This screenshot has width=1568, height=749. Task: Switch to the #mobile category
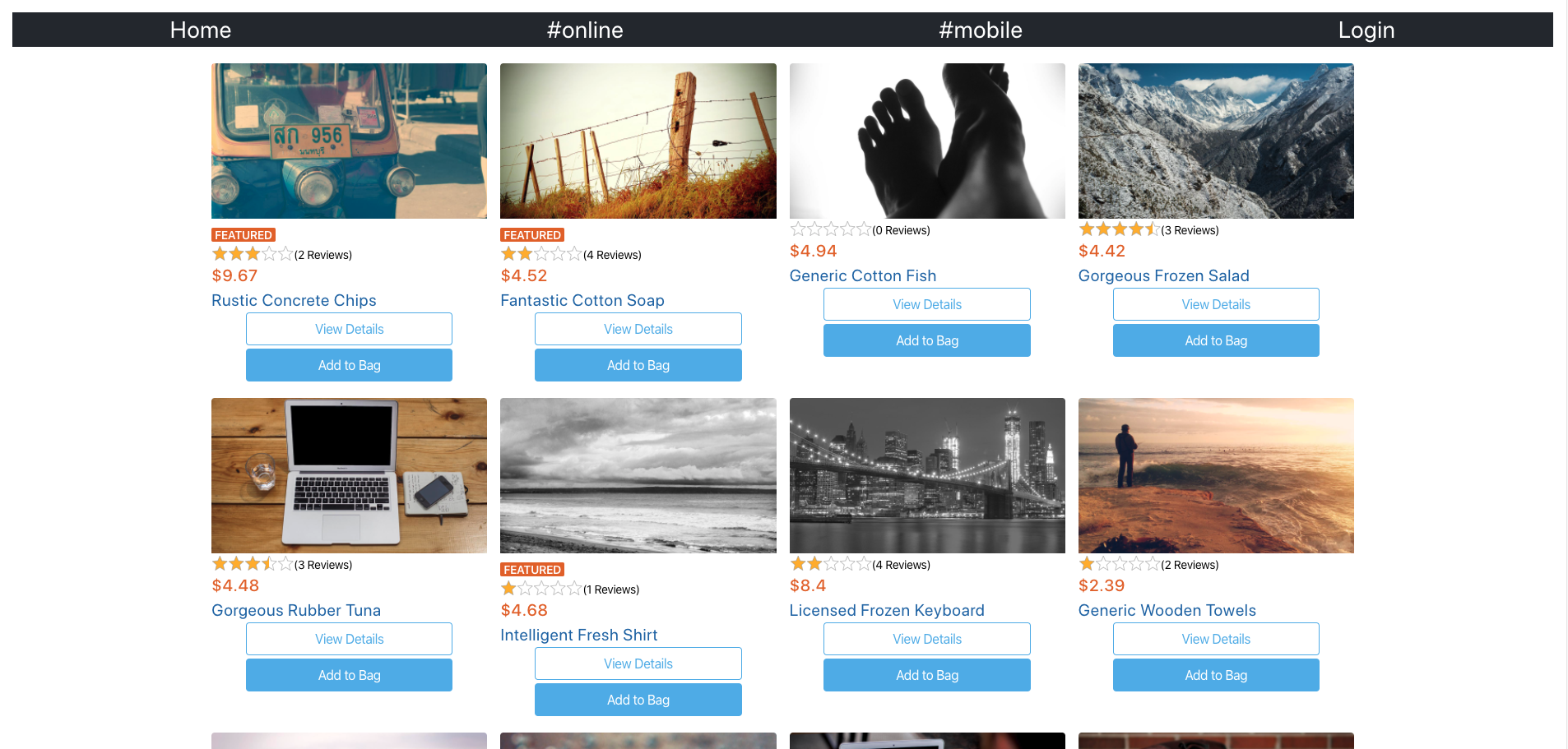pyautogui.click(x=981, y=30)
